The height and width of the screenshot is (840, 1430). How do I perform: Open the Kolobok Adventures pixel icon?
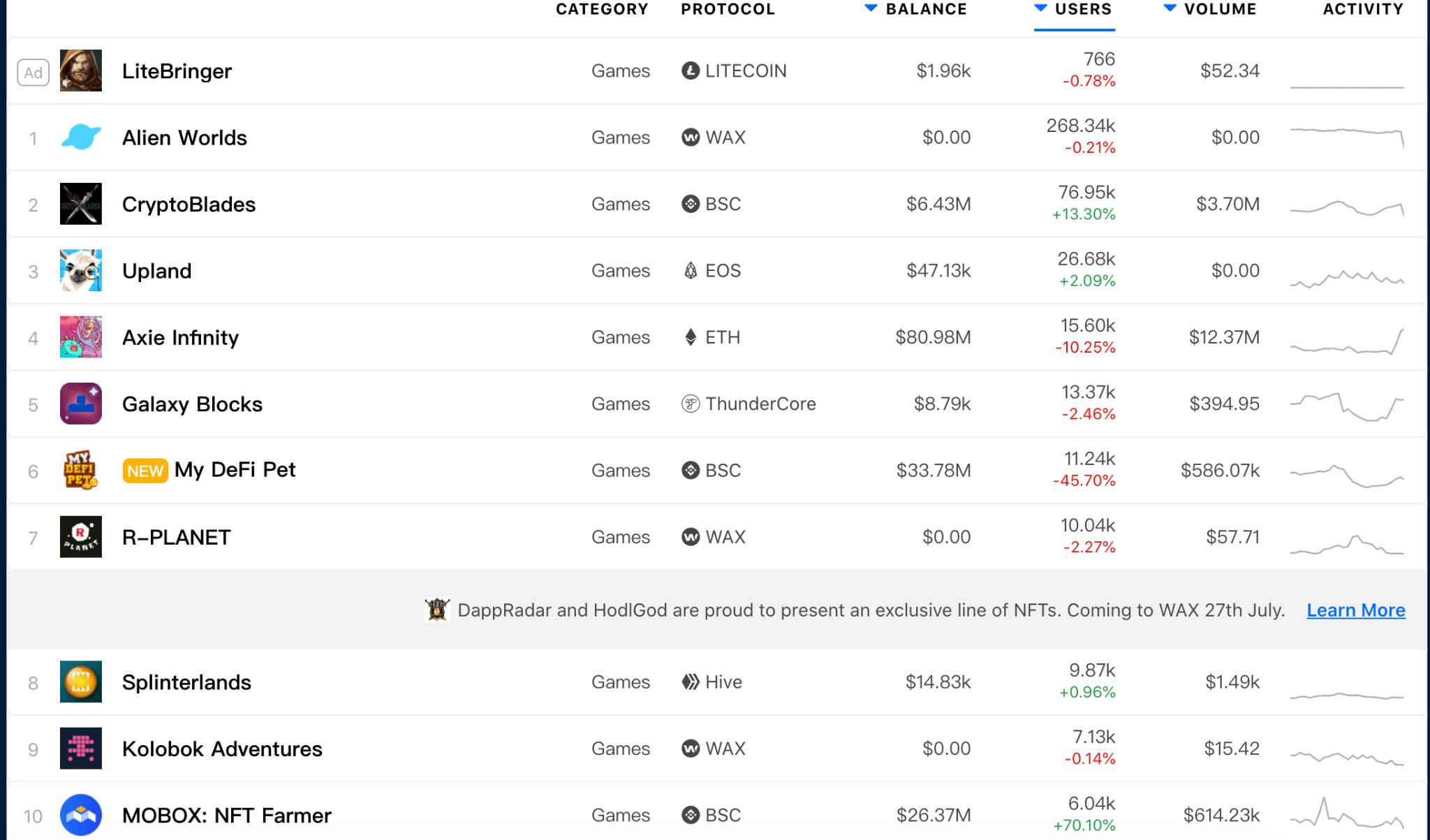click(81, 749)
